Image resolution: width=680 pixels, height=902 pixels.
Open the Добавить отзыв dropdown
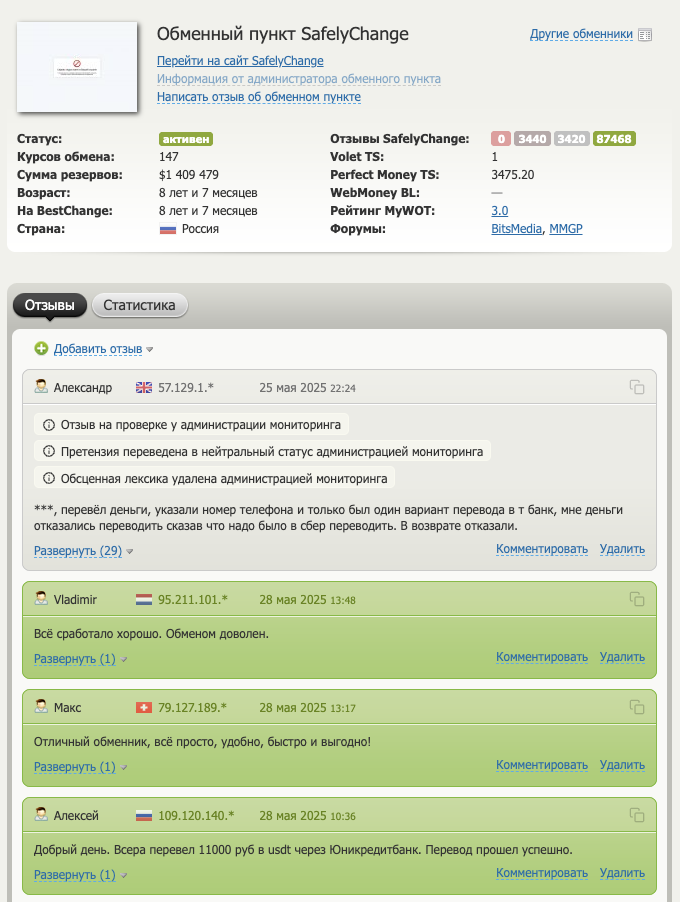(98, 349)
